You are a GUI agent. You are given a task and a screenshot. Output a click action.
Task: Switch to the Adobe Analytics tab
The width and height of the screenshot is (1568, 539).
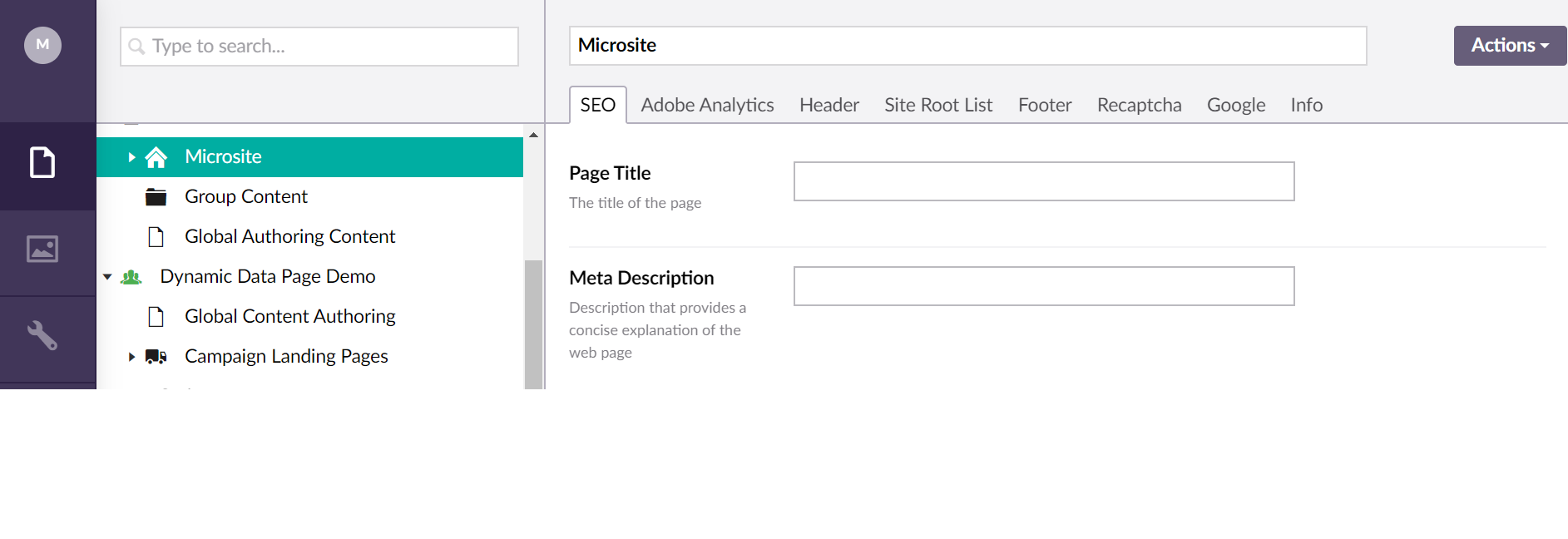coord(707,106)
